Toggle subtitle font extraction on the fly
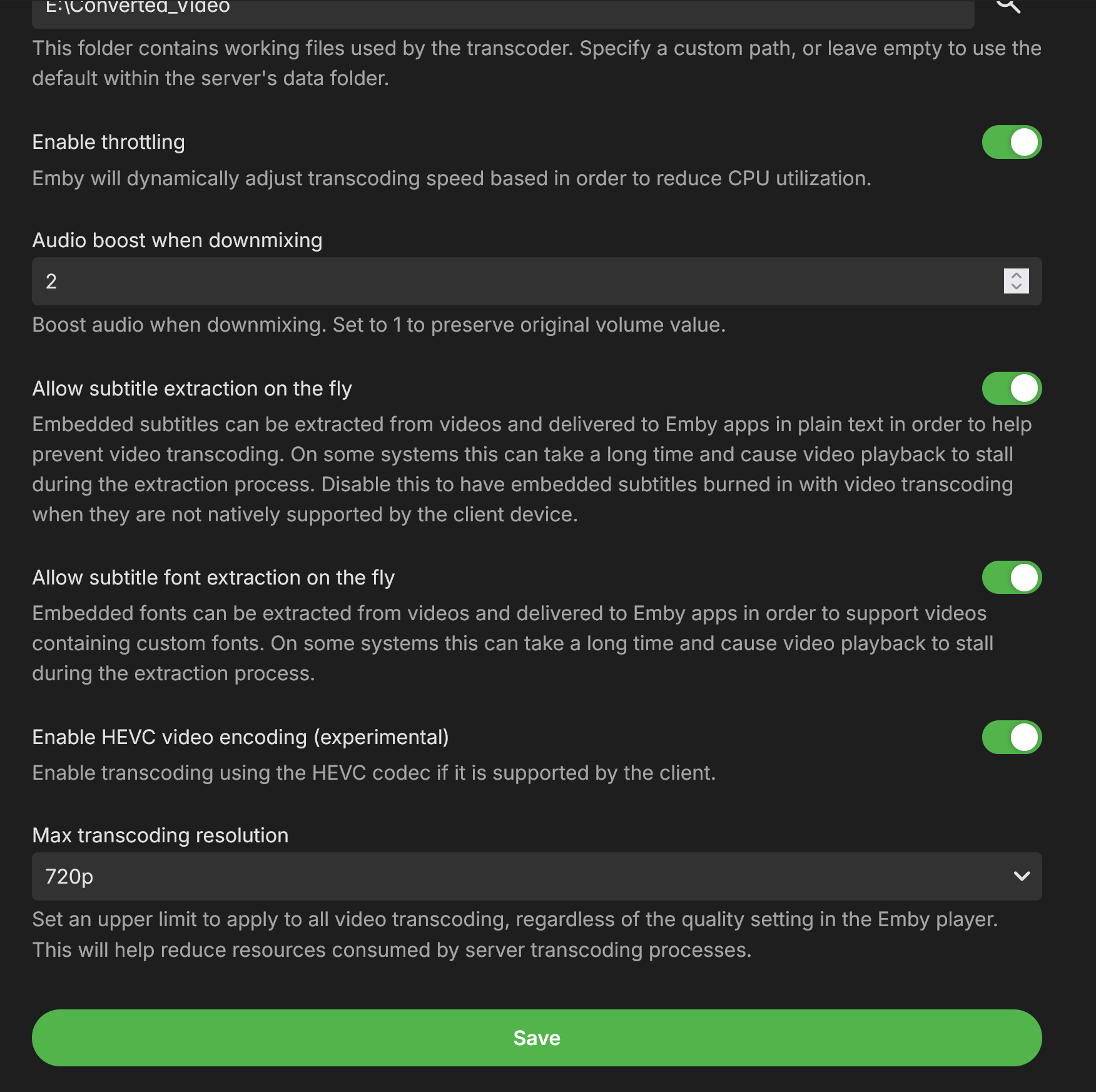 pyautogui.click(x=1012, y=578)
